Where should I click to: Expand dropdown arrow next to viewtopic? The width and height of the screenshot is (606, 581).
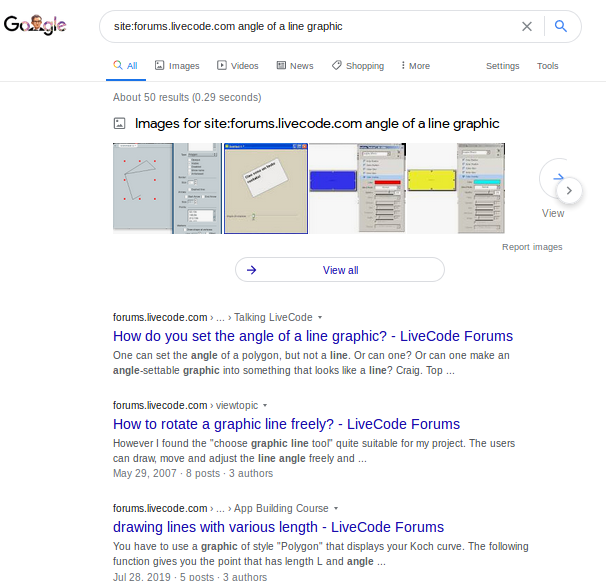pos(265,406)
